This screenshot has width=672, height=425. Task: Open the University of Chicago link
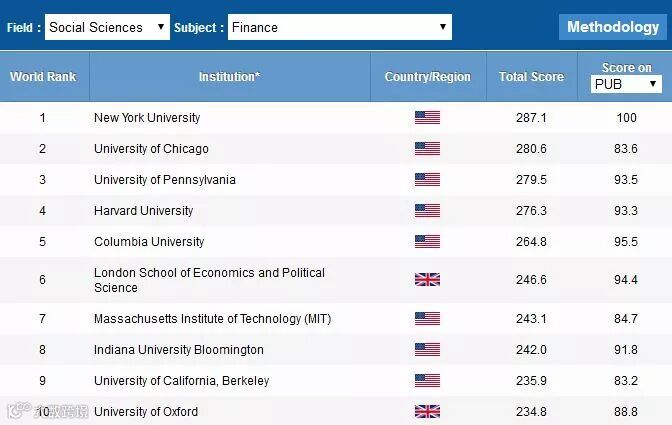(151, 149)
